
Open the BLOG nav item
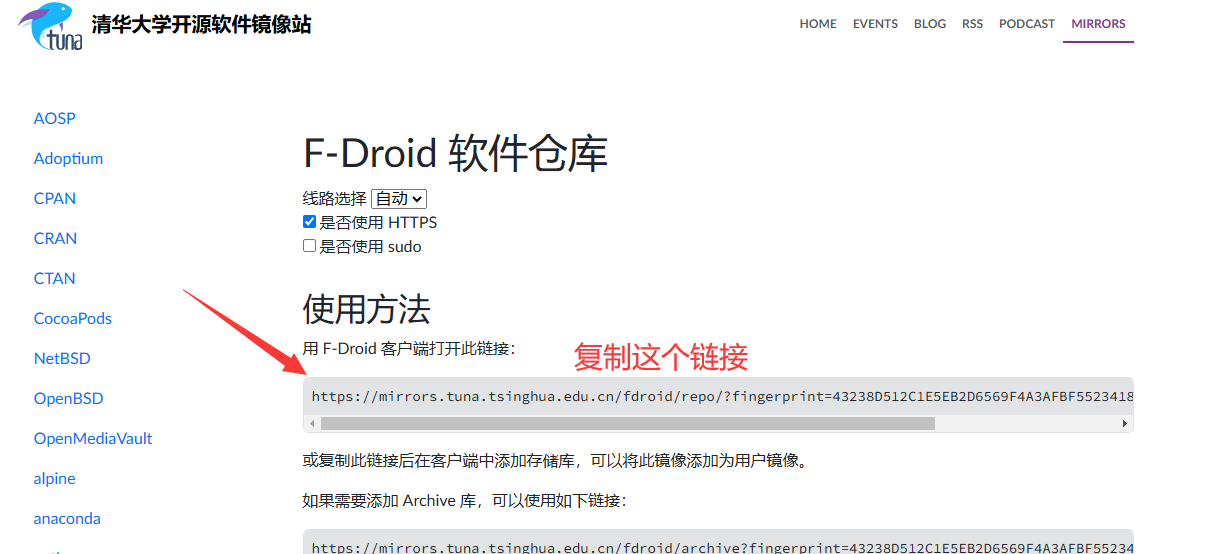(x=930, y=24)
